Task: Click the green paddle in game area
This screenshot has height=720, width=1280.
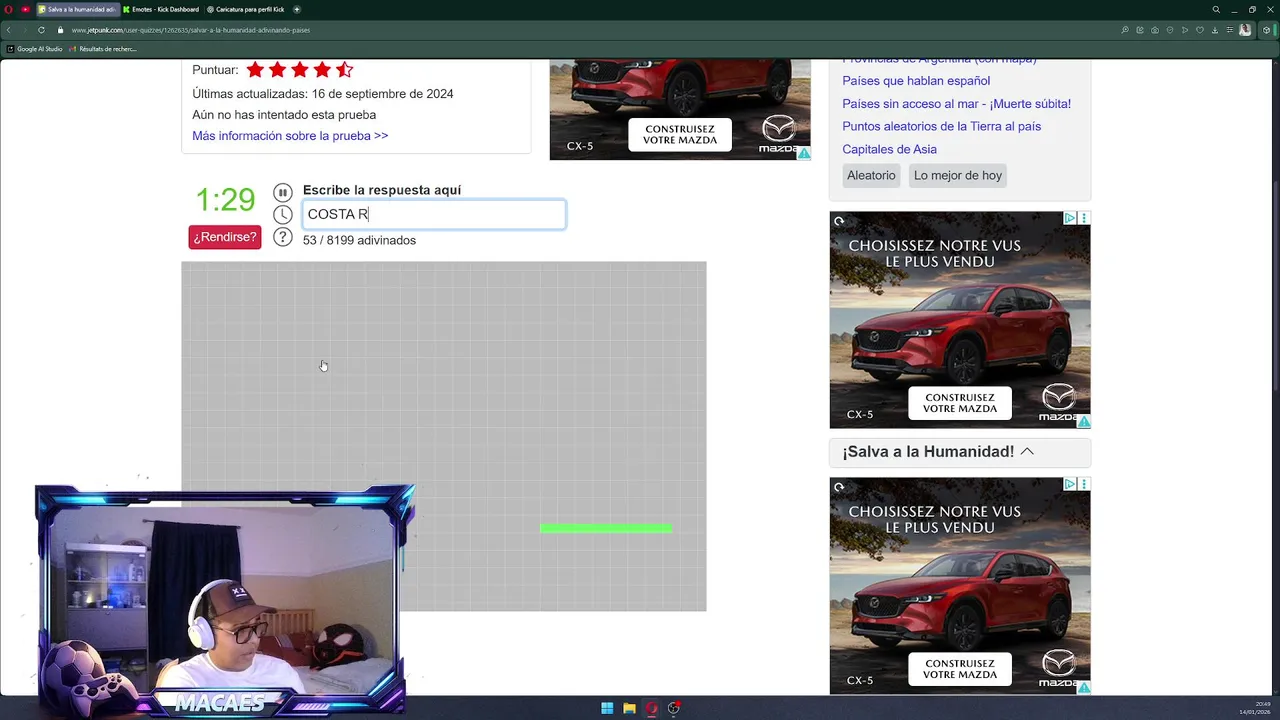Action: point(606,528)
